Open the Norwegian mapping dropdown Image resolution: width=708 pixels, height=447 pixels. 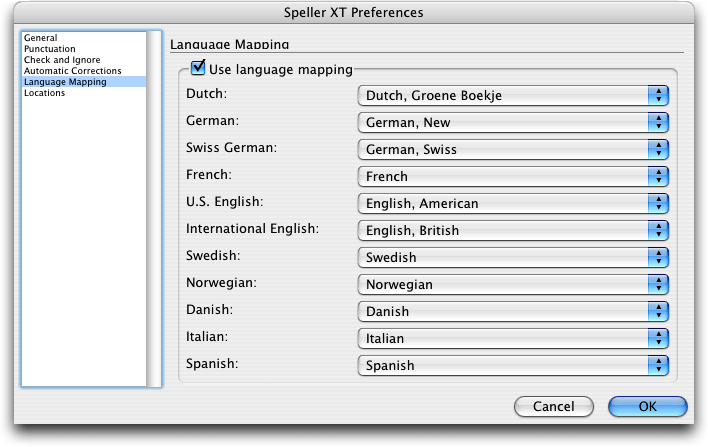point(513,284)
